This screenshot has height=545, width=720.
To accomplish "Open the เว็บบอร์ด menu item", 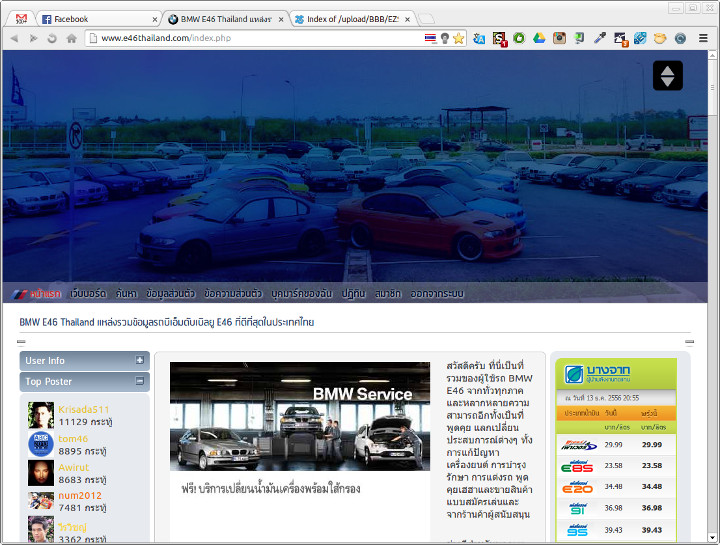I will tap(88, 294).
